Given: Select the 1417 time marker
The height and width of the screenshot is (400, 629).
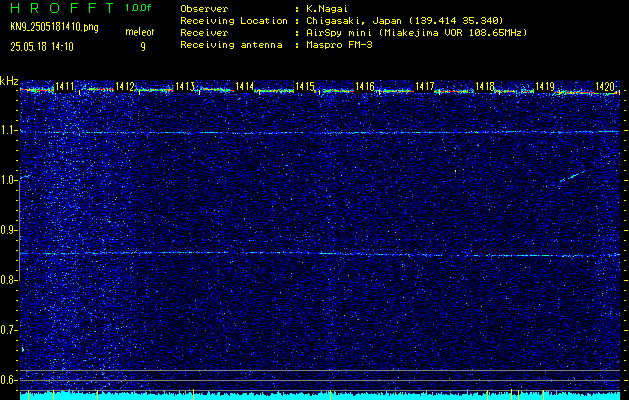Looking at the screenshot, I should [424, 86].
